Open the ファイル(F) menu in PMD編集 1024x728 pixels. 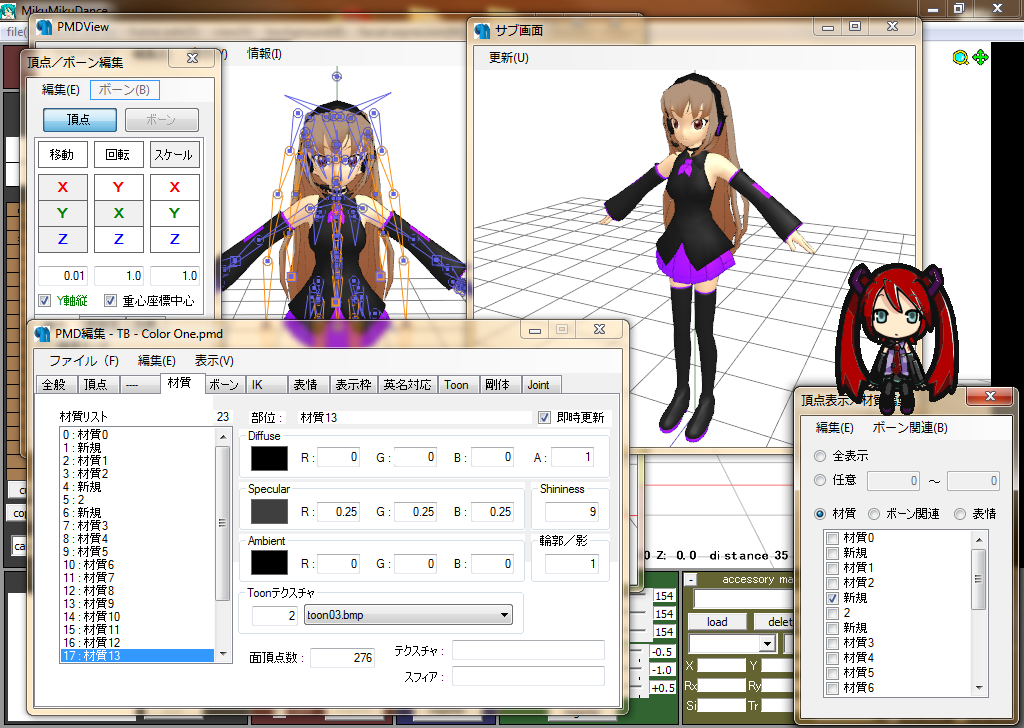(84, 360)
